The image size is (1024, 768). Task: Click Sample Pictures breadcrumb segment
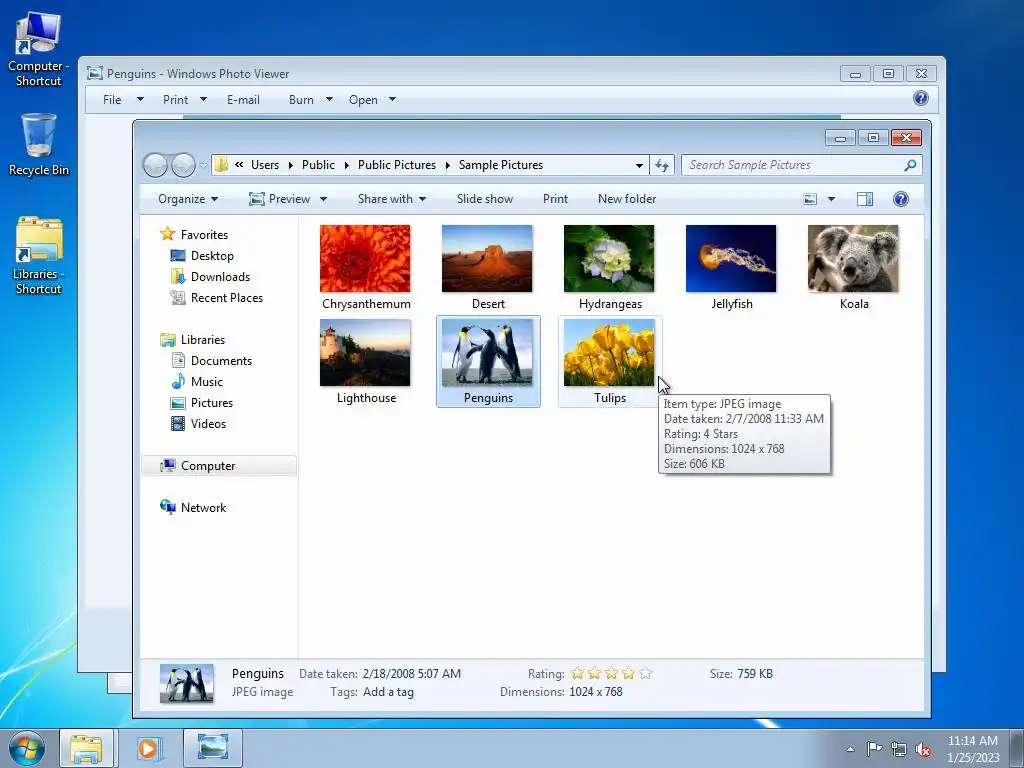501,165
